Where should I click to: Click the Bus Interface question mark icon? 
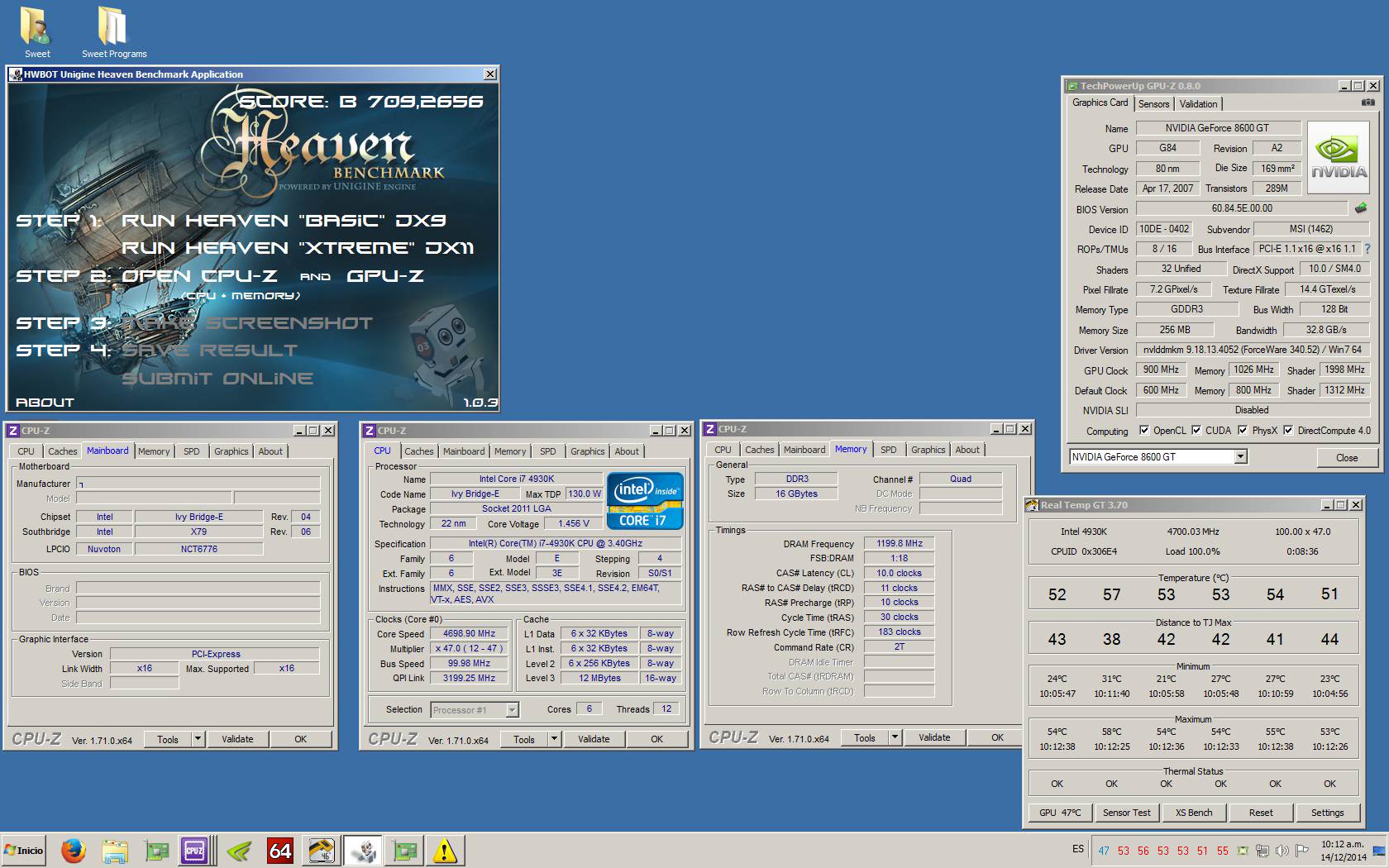(x=1367, y=249)
